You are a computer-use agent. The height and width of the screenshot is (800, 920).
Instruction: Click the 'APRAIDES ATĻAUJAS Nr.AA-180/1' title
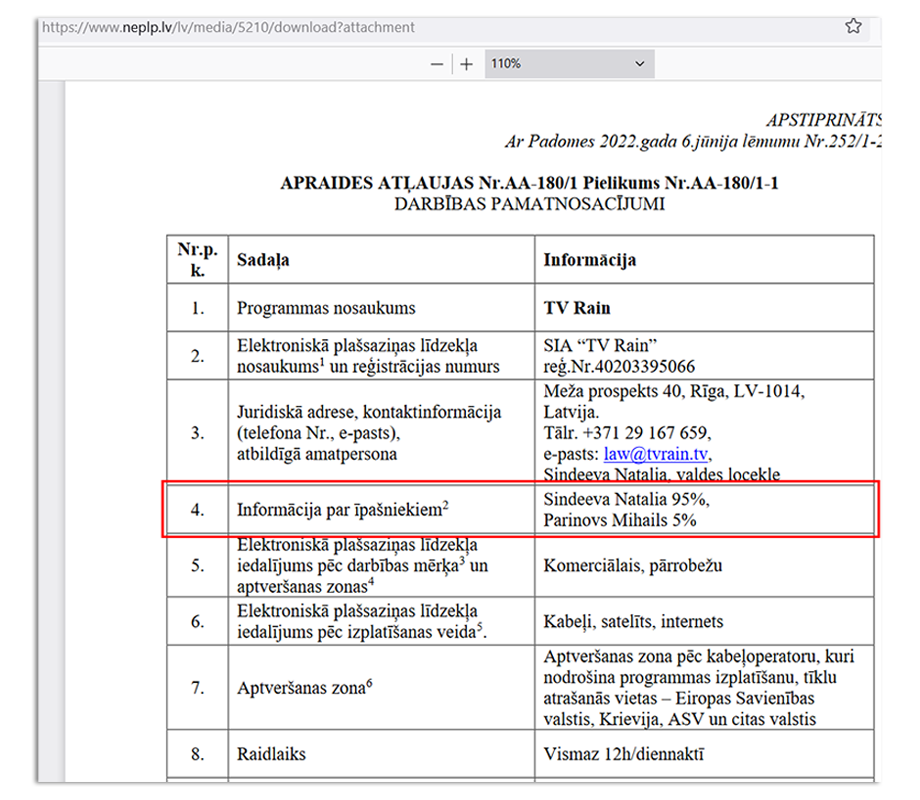(430, 183)
